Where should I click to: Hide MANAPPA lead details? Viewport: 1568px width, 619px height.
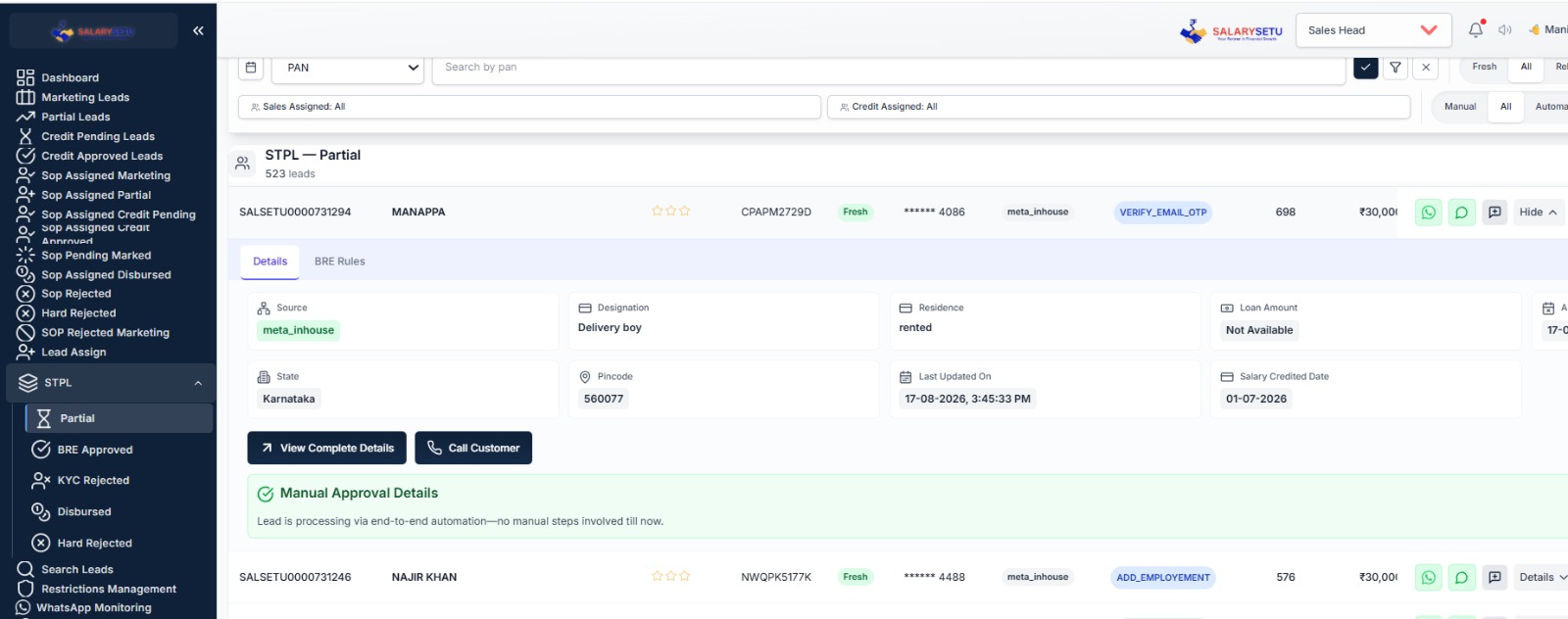click(1538, 213)
